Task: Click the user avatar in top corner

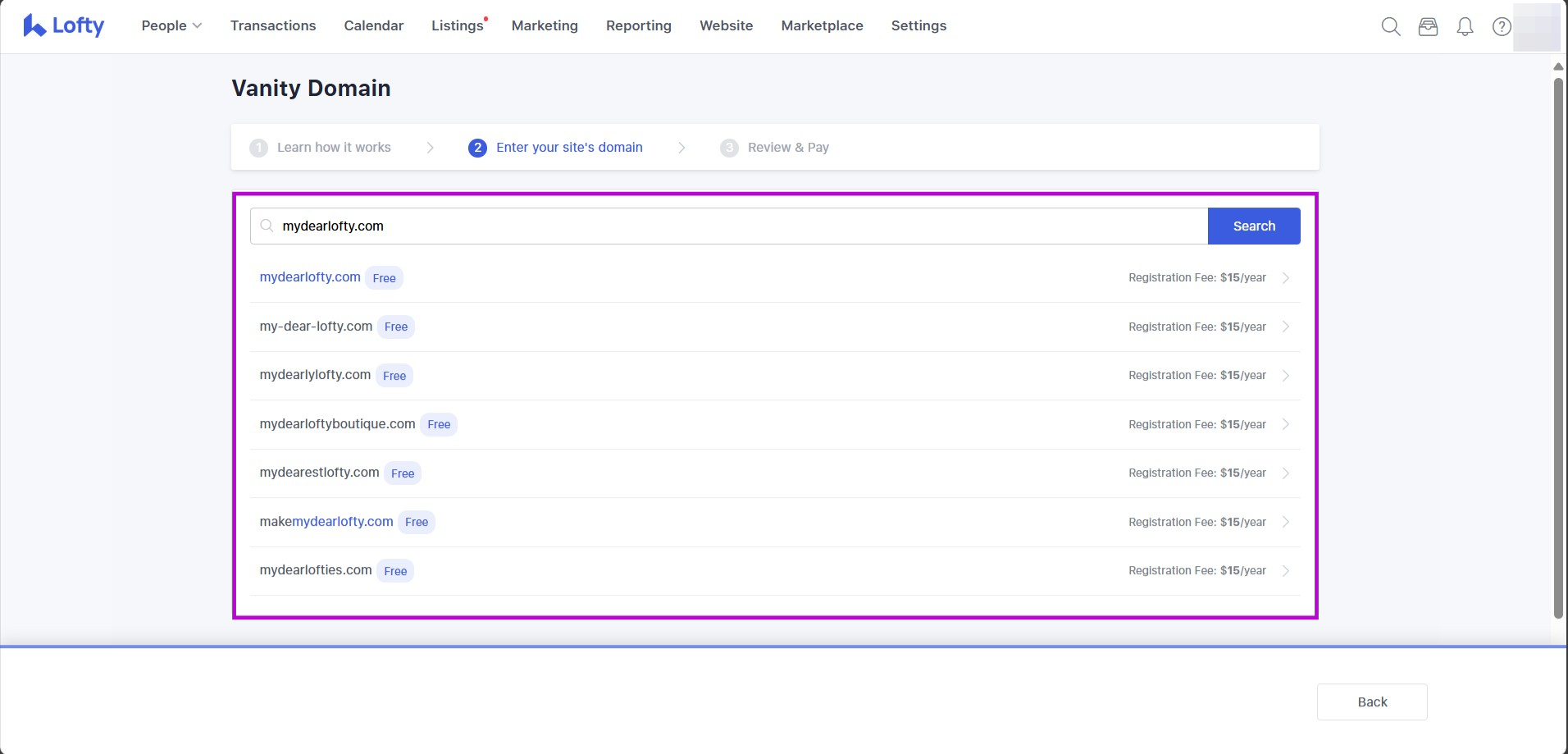Action: click(x=1536, y=26)
